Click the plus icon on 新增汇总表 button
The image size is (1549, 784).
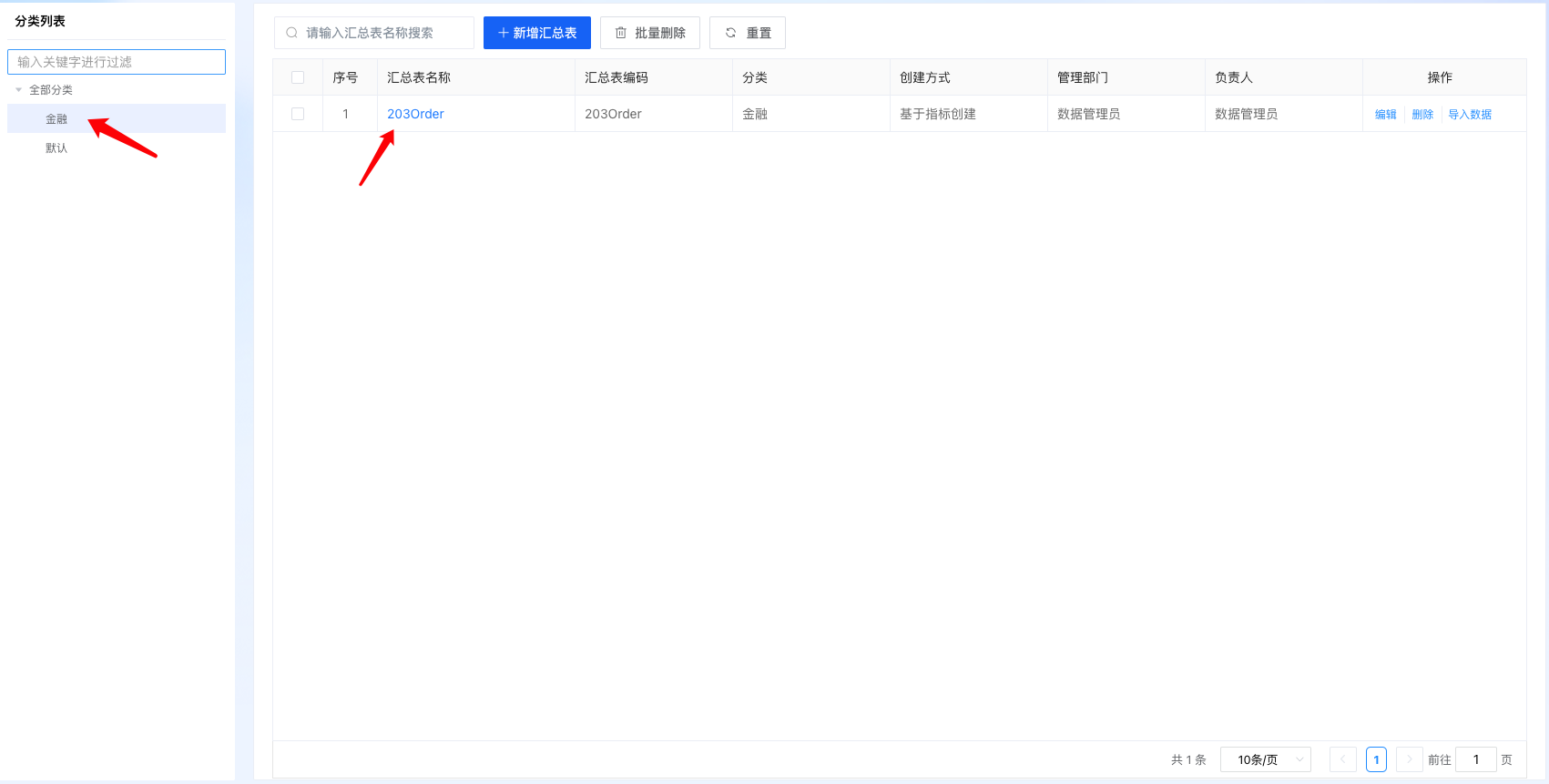pos(503,33)
